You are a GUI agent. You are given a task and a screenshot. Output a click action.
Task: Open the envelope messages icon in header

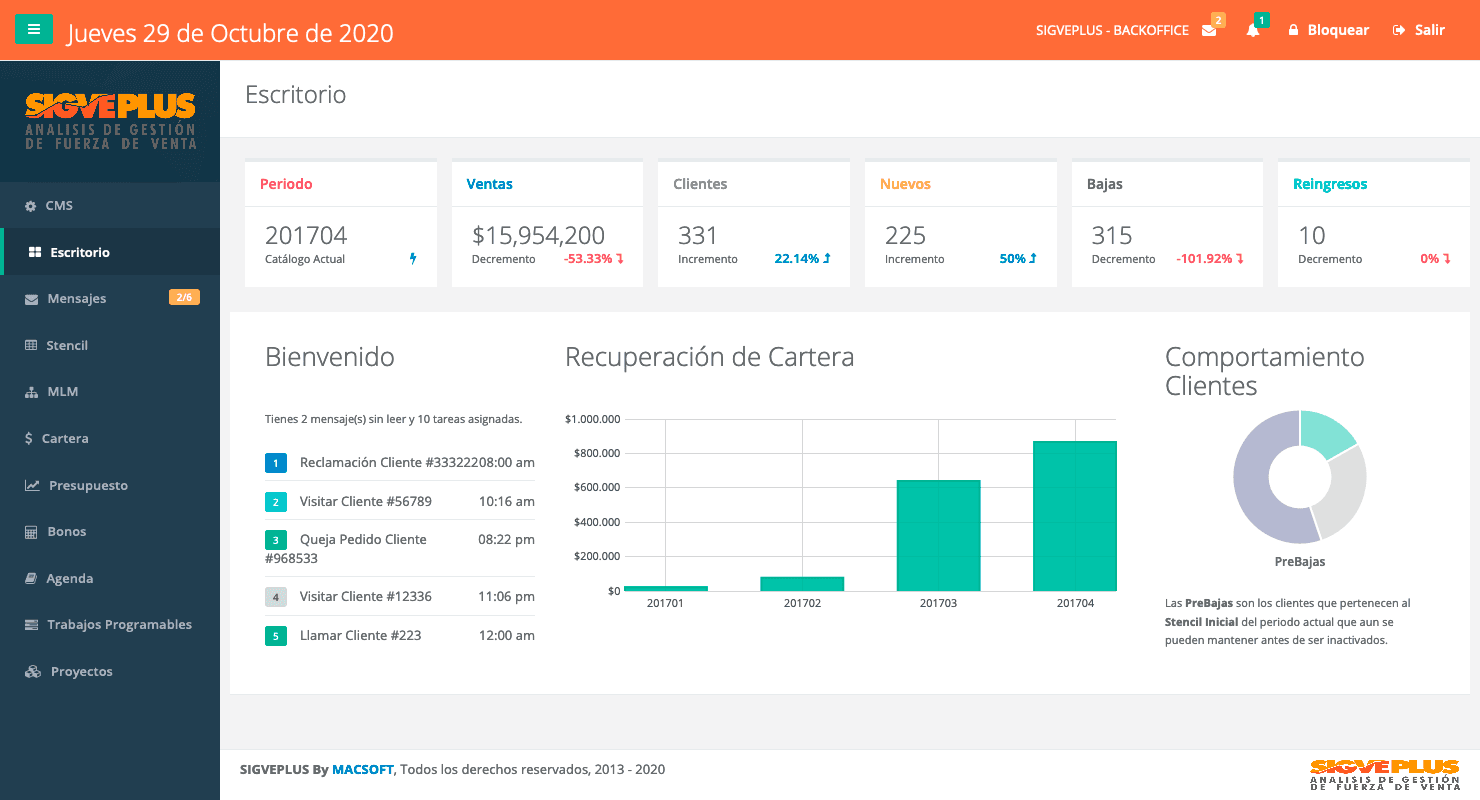click(x=1209, y=30)
